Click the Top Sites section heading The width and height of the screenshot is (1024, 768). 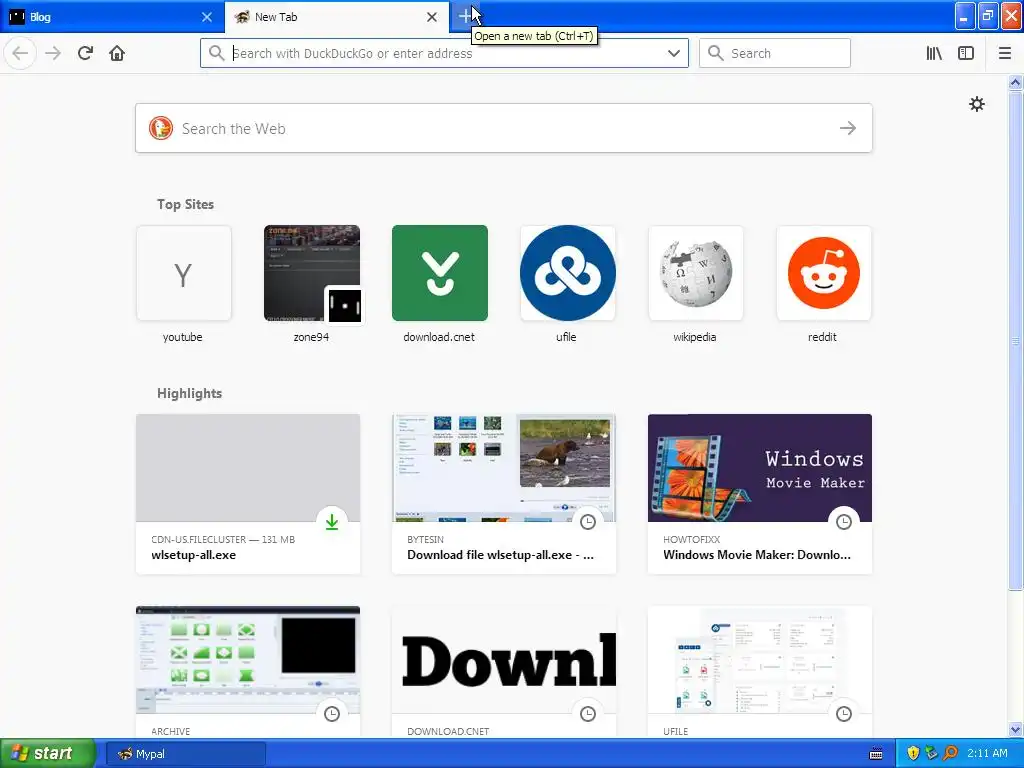click(x=185, y=204)
